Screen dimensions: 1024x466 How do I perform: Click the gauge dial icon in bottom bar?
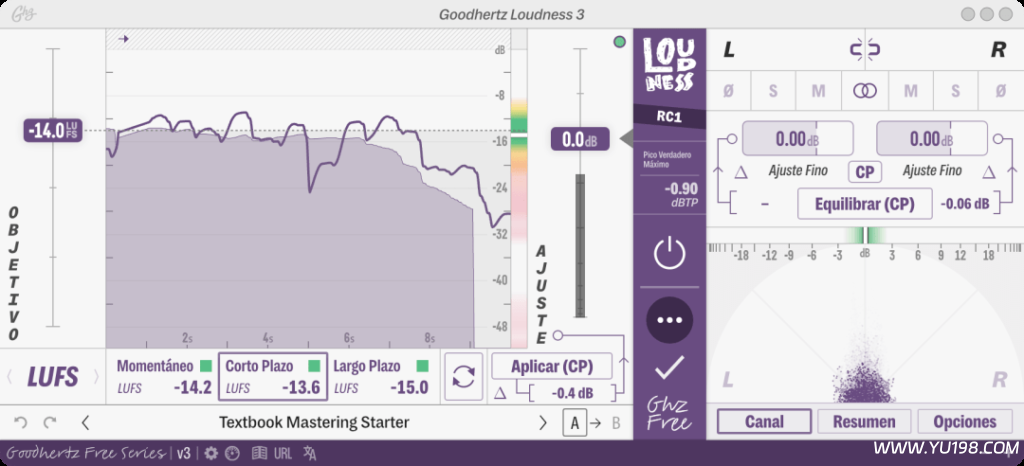coord(232,453)
